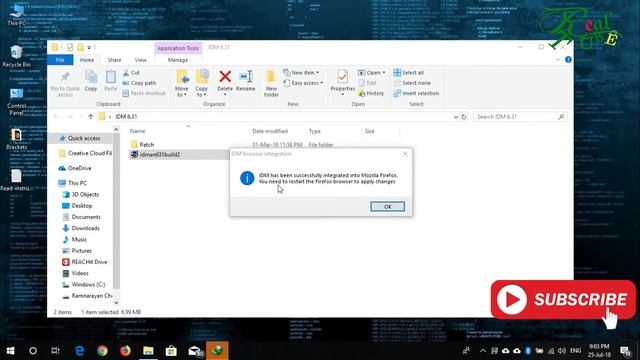Click Select all in ribbon

[409, 73]
